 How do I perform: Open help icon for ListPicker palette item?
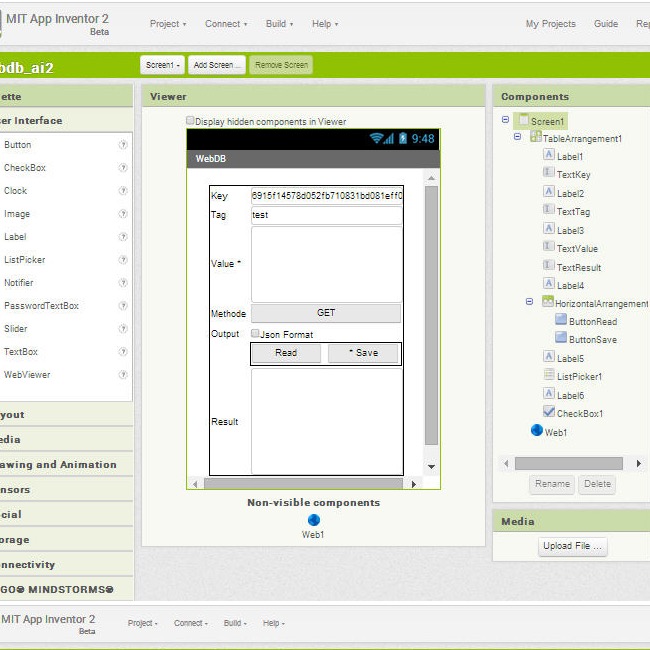(x=123, y=260)
